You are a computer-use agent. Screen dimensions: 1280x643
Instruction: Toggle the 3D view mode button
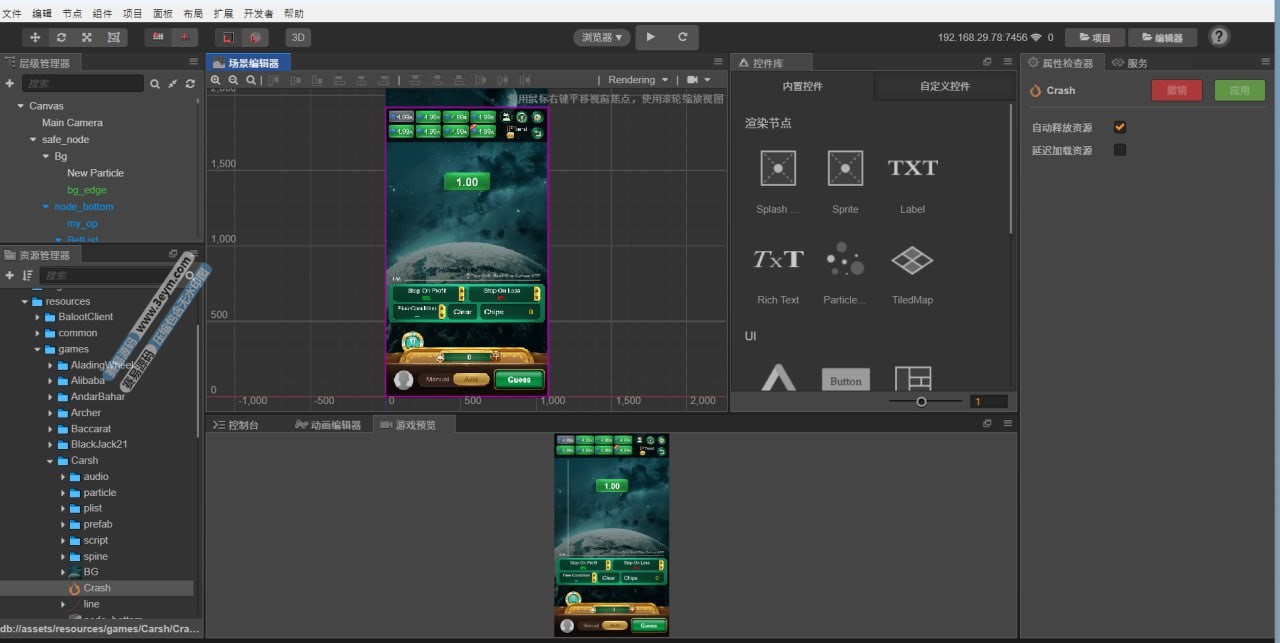click(298, 37)
